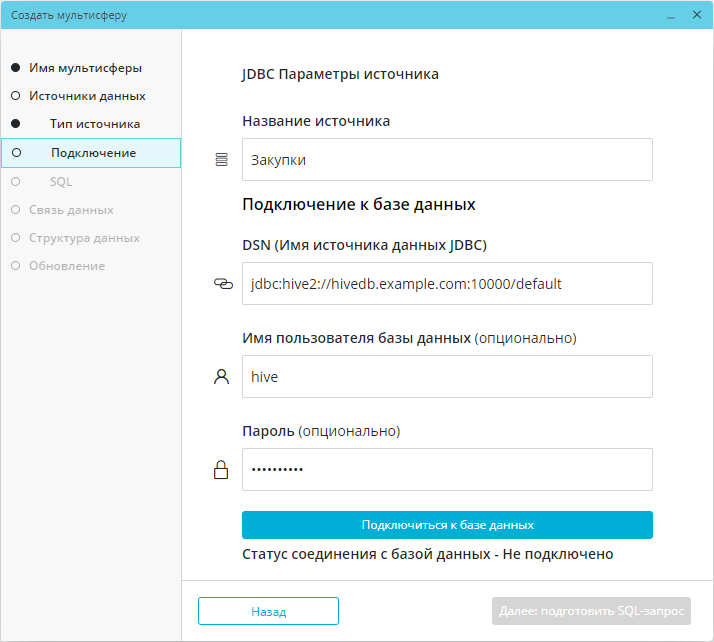The image size is (714, 642).
Task: Open the Связь данных step
Action: click(70, 210)
